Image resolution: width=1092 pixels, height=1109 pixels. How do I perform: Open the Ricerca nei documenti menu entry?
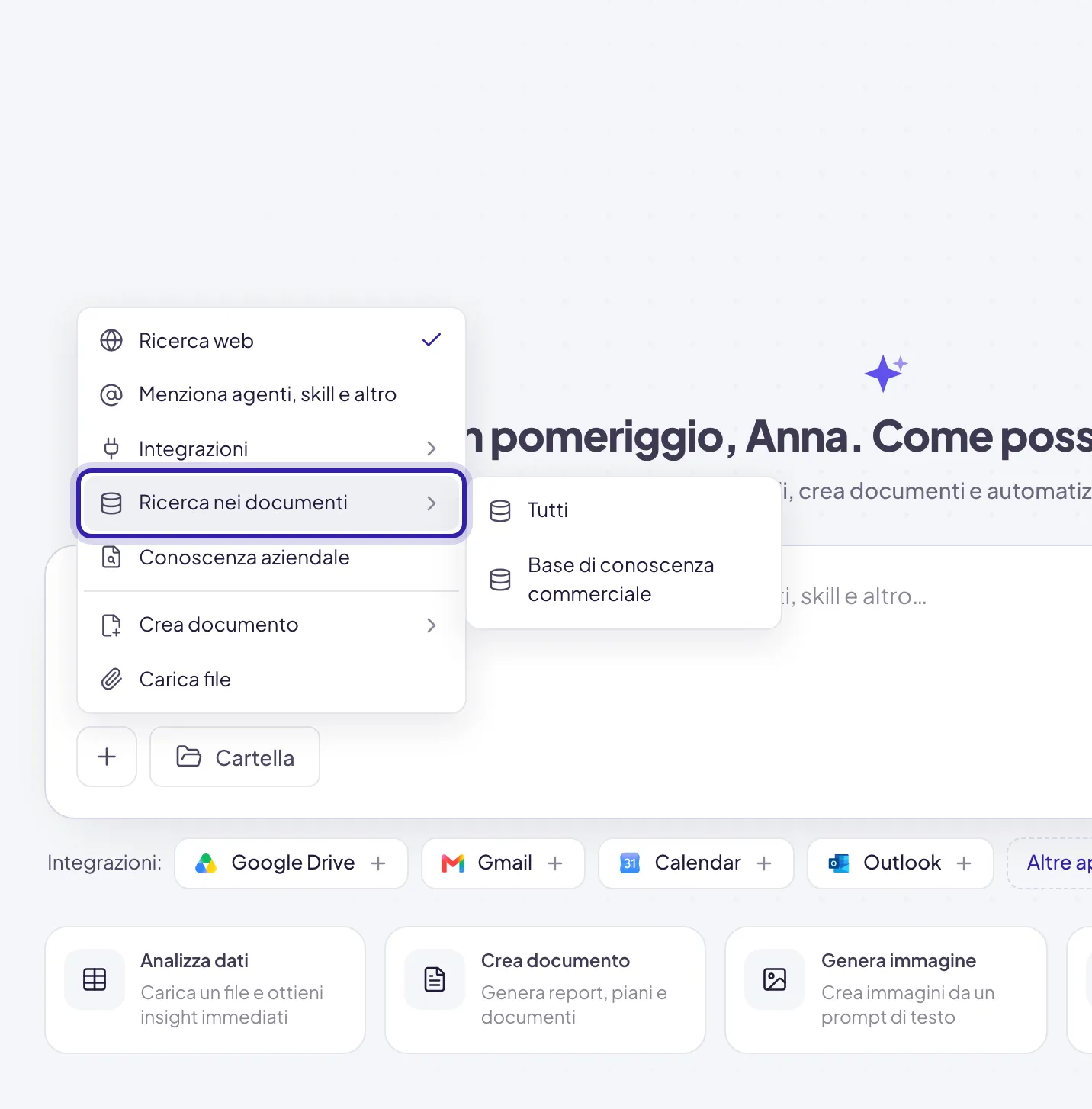(x=271, y=503)
